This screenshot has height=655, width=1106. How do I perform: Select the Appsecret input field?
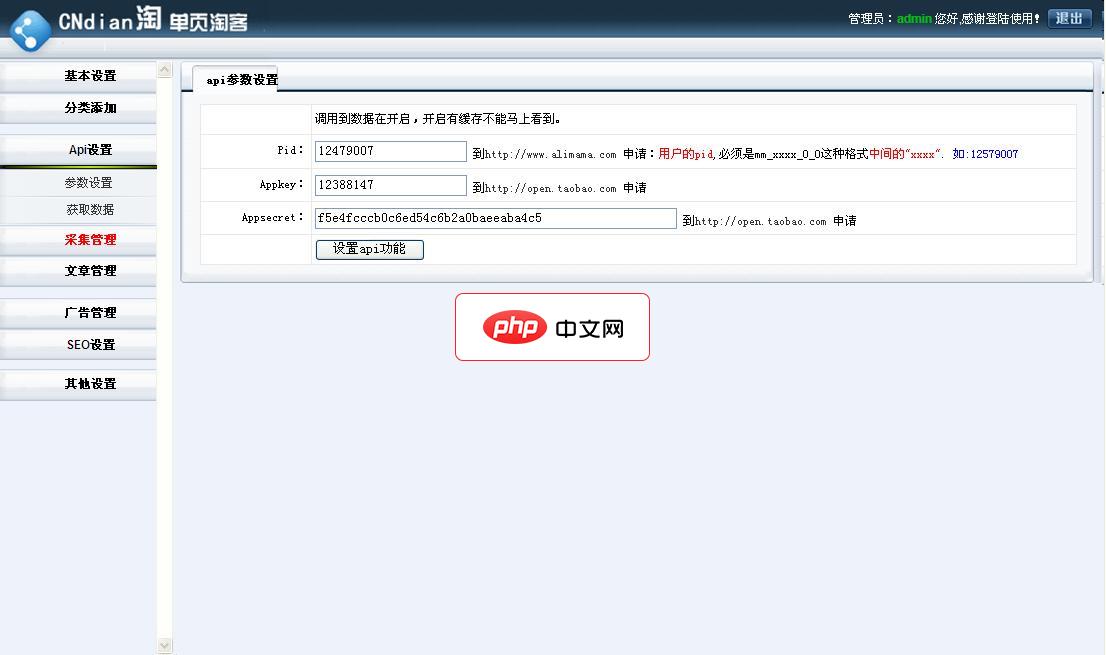[495, 218]
